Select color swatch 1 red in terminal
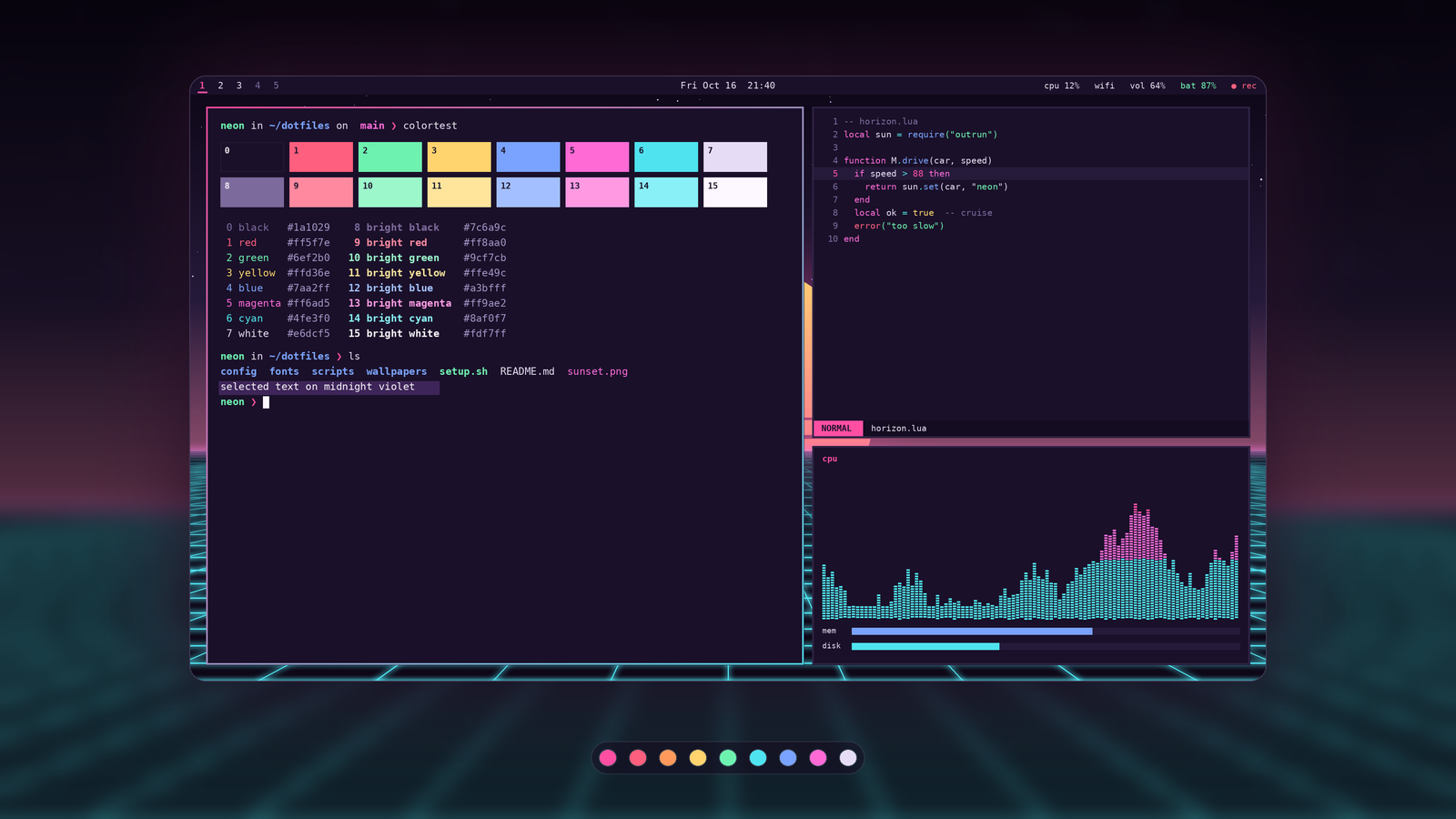Screen dimensions: 1456x819 321,157
